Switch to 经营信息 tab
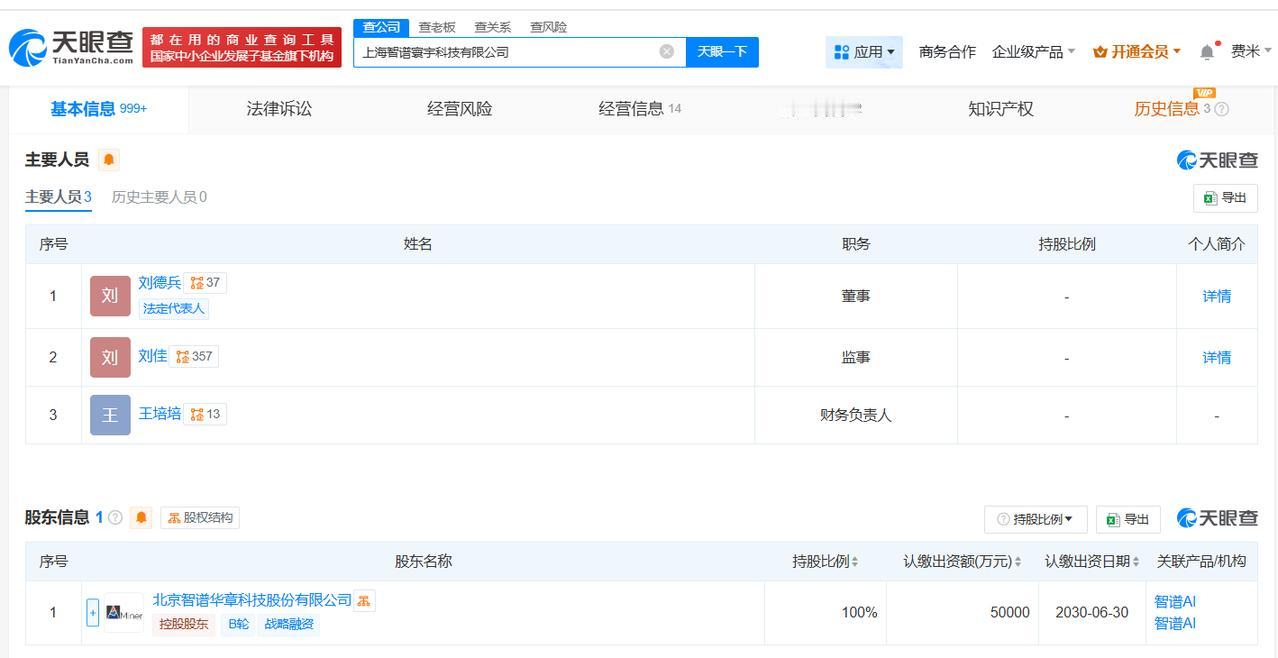The image size is (1278, 658). pyautogui.click(x=640, y=109)
